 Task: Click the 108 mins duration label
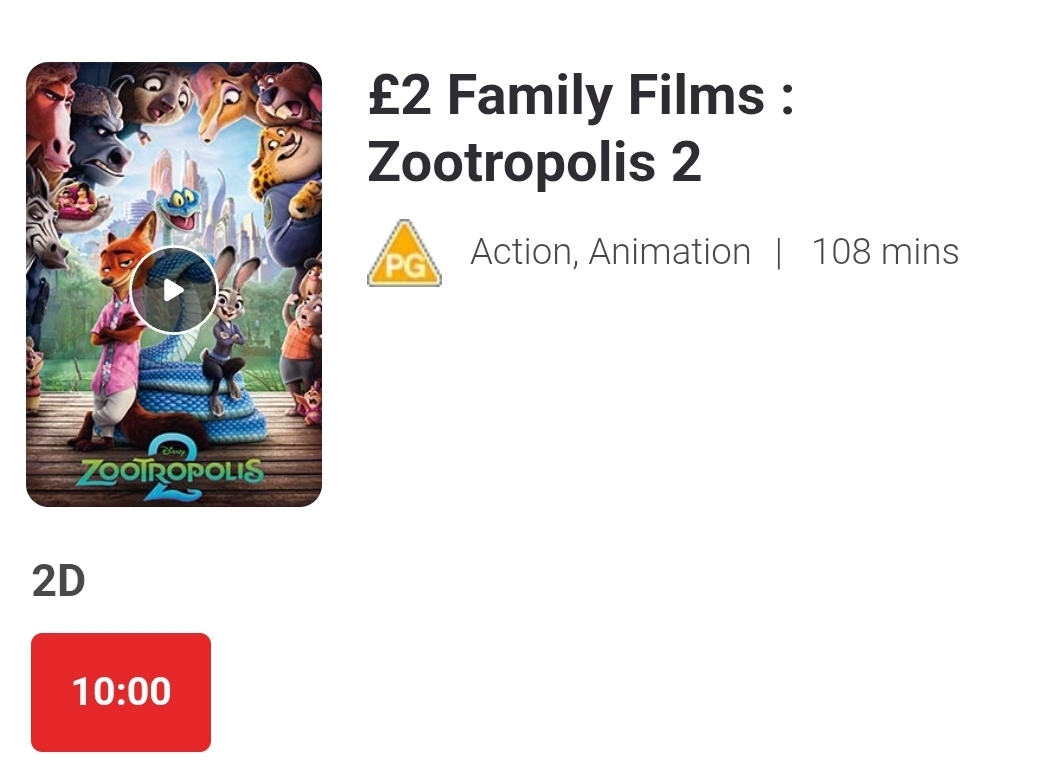[885, 252]
